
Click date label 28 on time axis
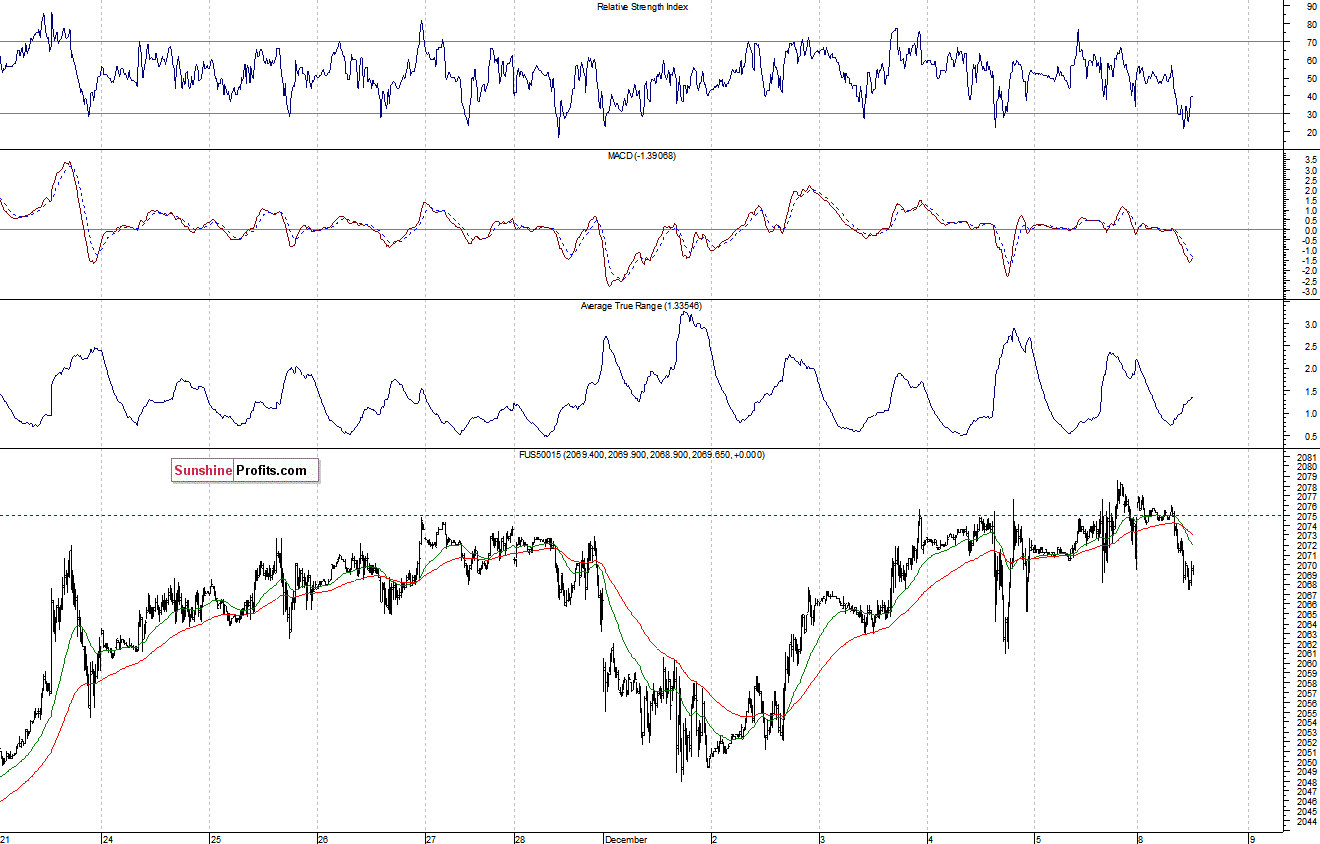(x=520, y=838)
